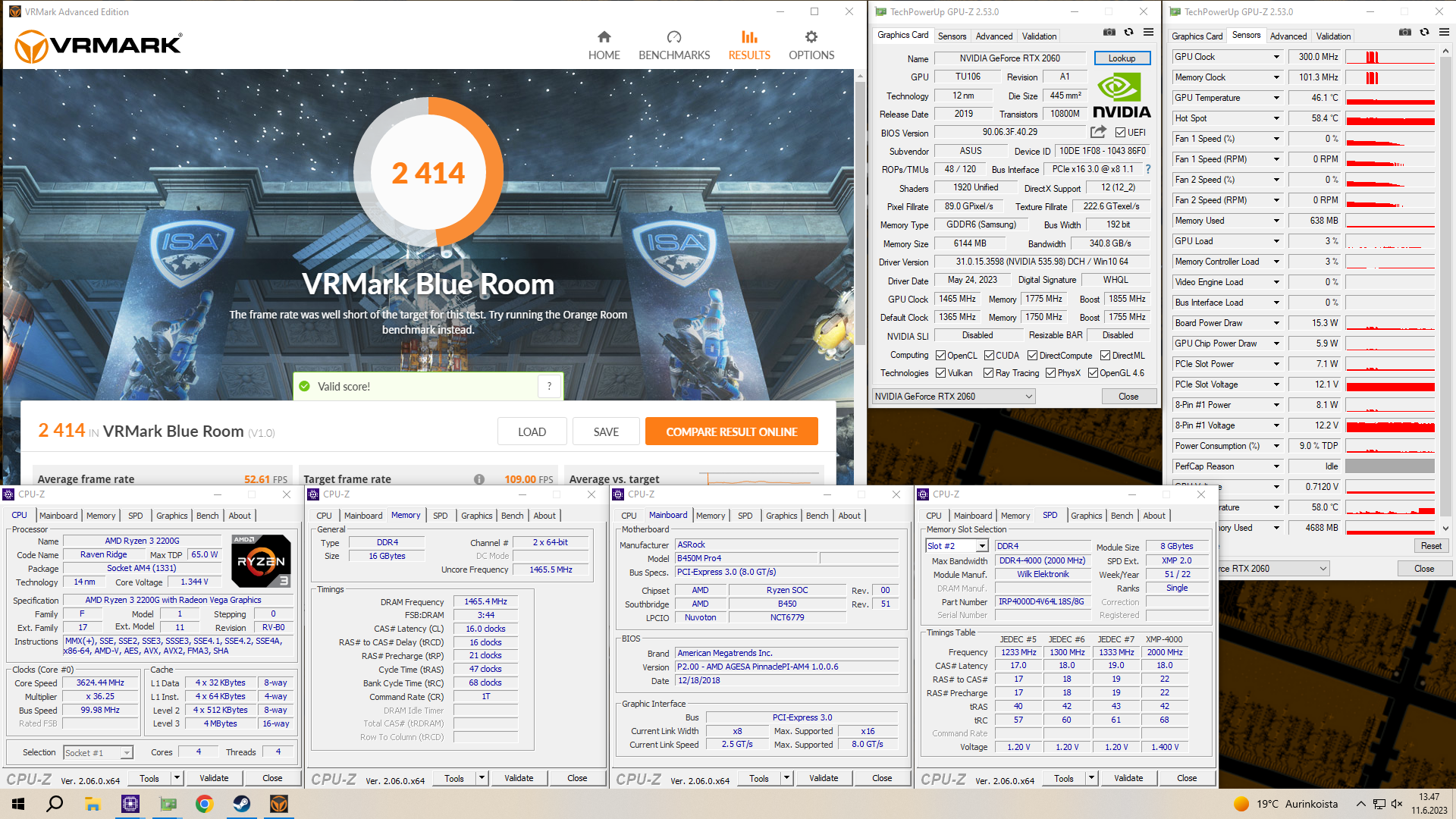Image resolution: width=1456 pixels, height=819 pixels.
Task: Toggle Ray Tracing checkbox
Action: (988, 373)
